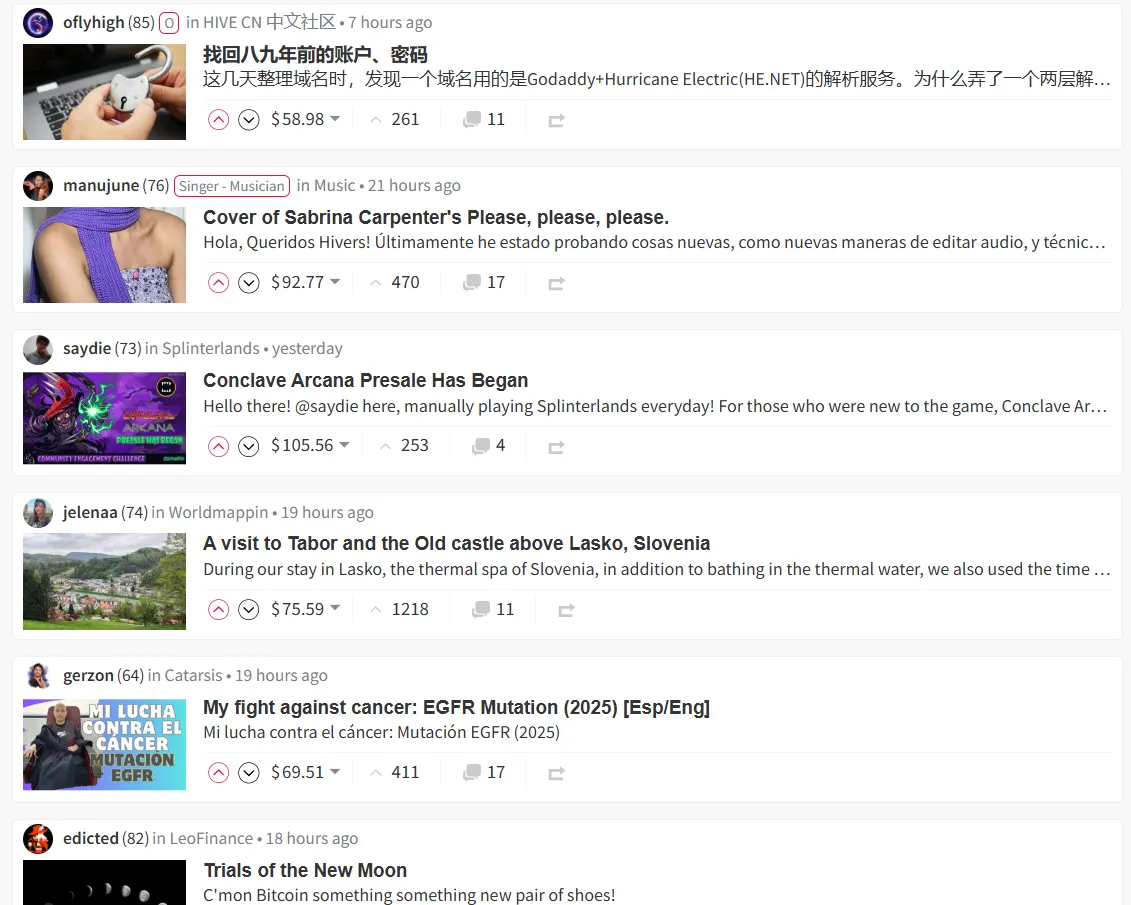Open comments on jelenaa post (11)
This screenshot has width=1131, height=905.
[493, 609]
